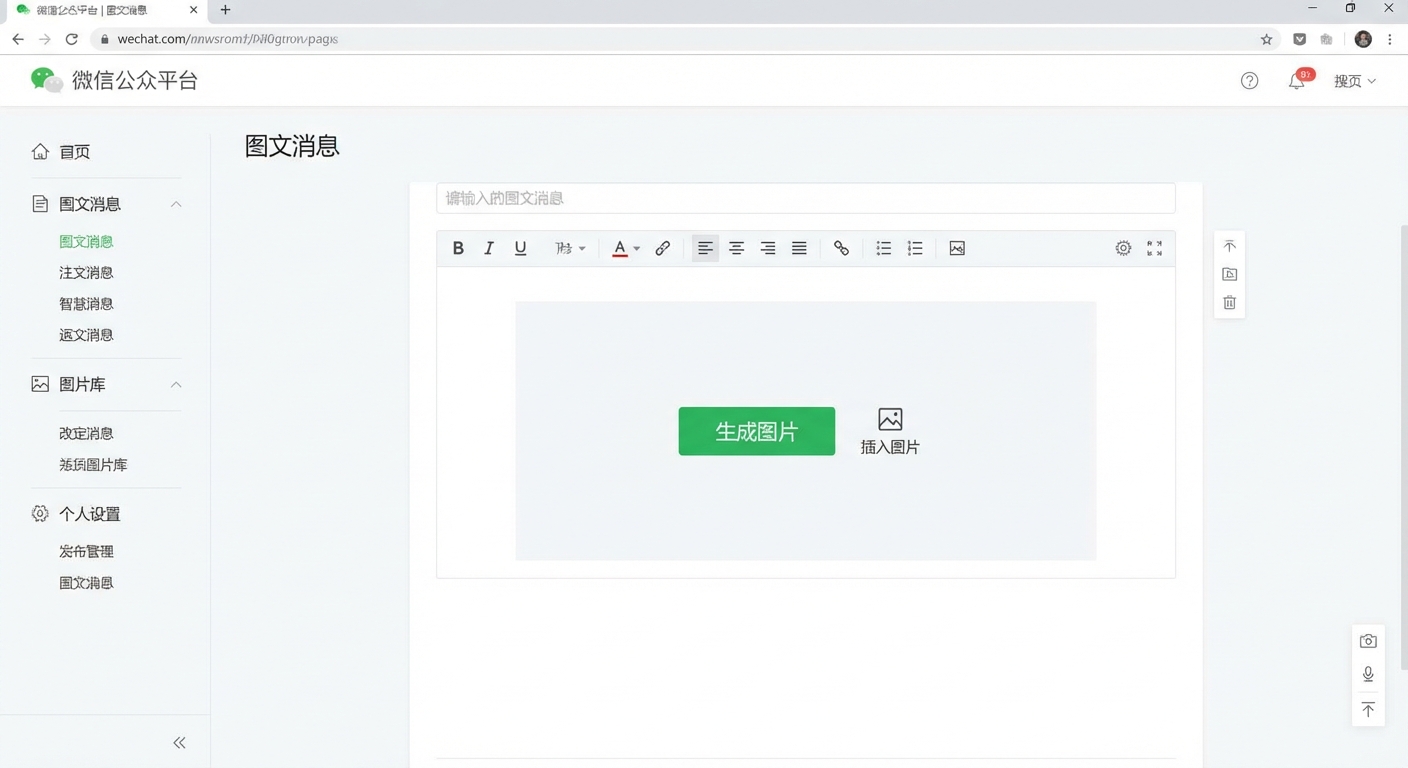Open 发布管理 under 个人设置

pos(86,551)
